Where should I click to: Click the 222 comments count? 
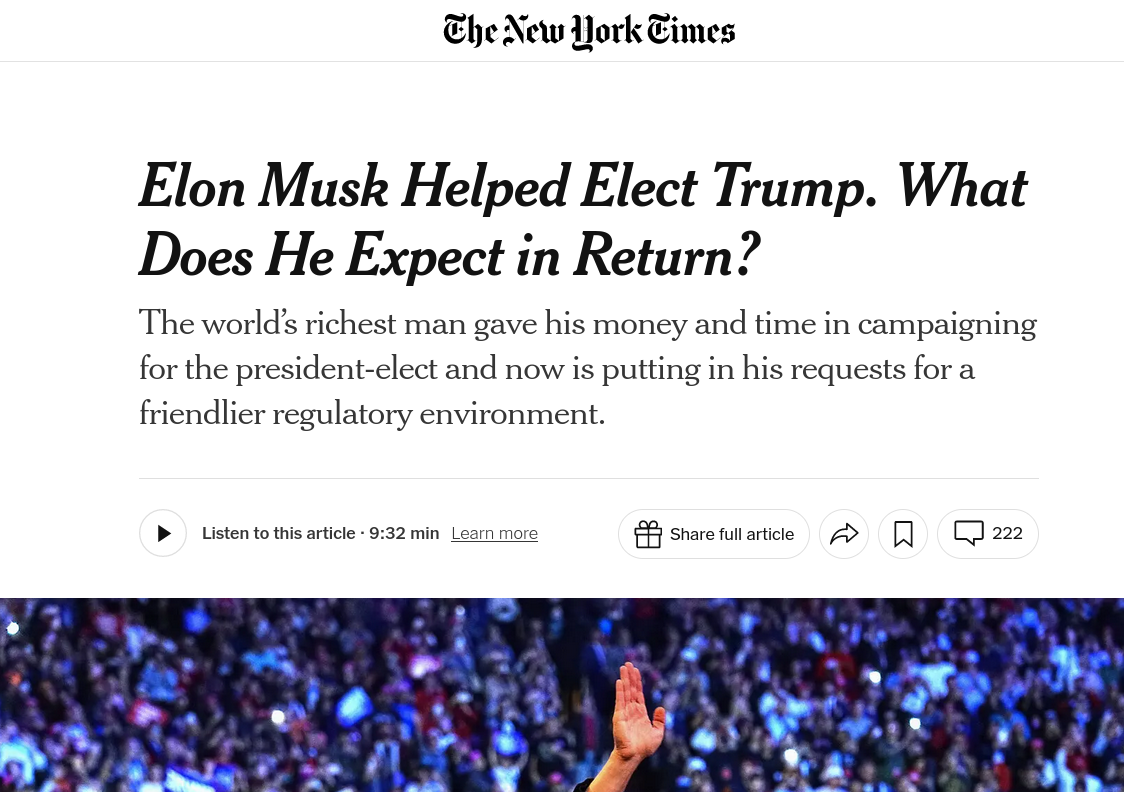click(1007, 533)
